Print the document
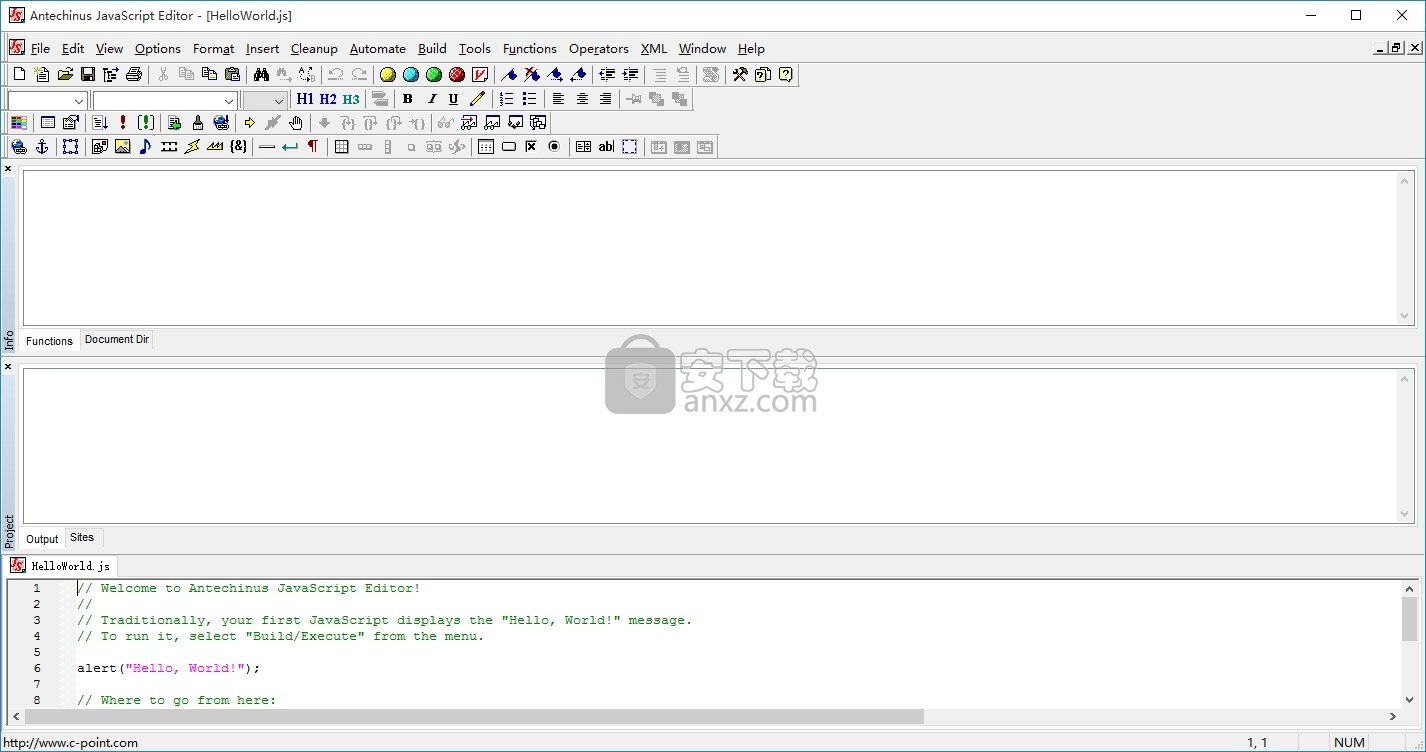This screenshot has height=752, width=1426. (x=134, y=74)
